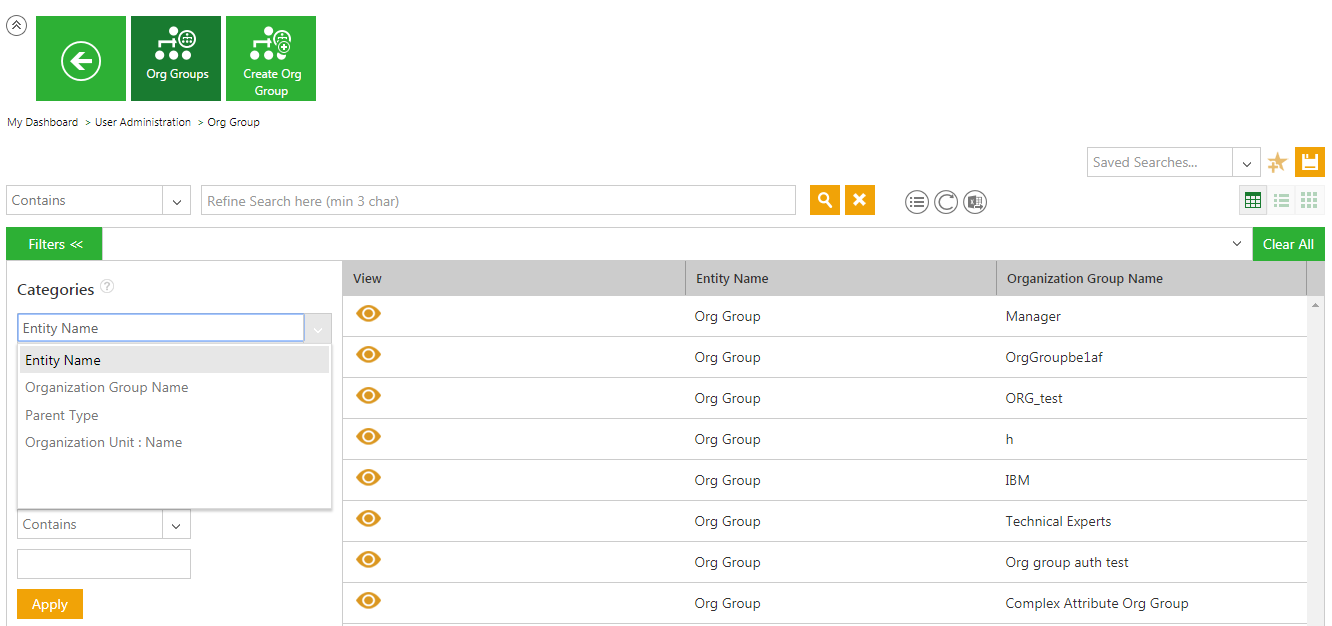
Task: Click the orange magnifier search button
Action: coord(825,200)
